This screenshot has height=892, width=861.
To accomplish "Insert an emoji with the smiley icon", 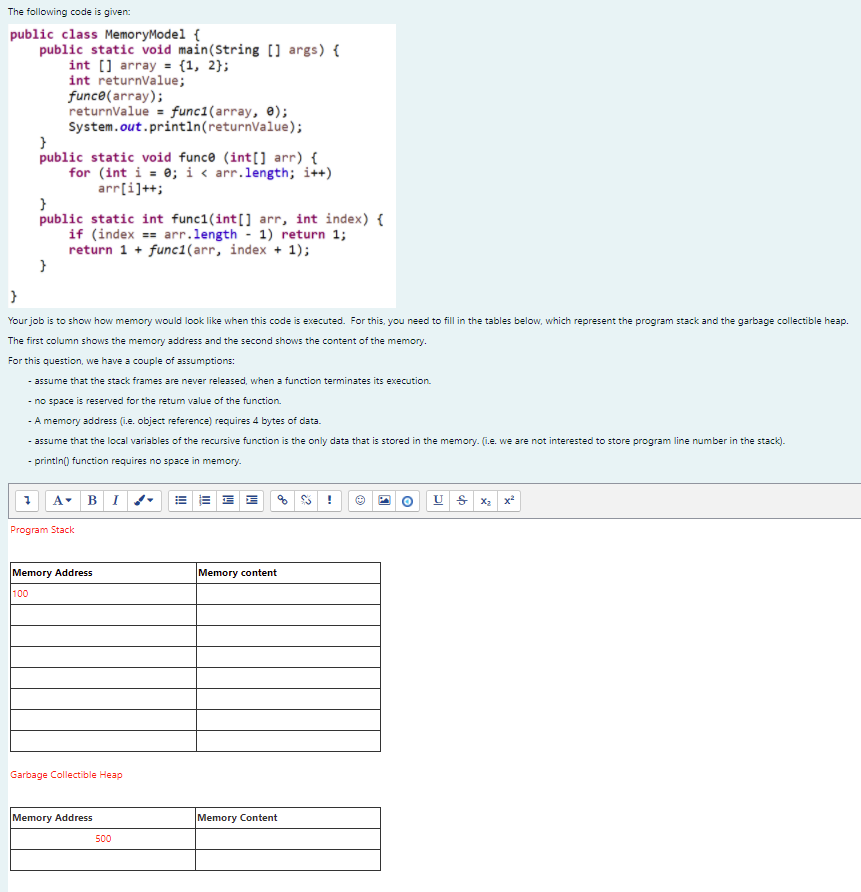I will pos(358,500).
